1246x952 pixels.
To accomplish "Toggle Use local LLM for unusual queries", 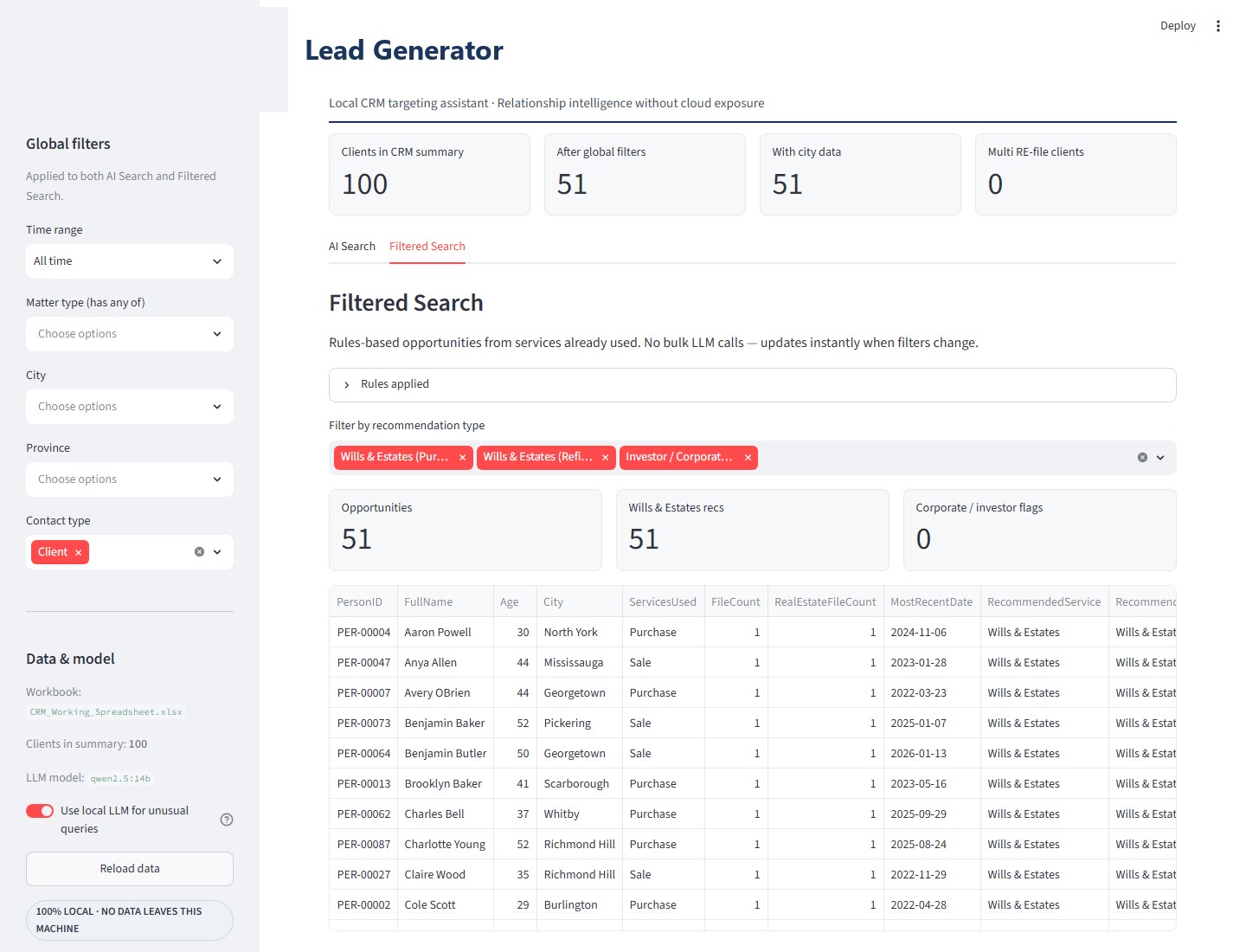I will click(40, 811).
